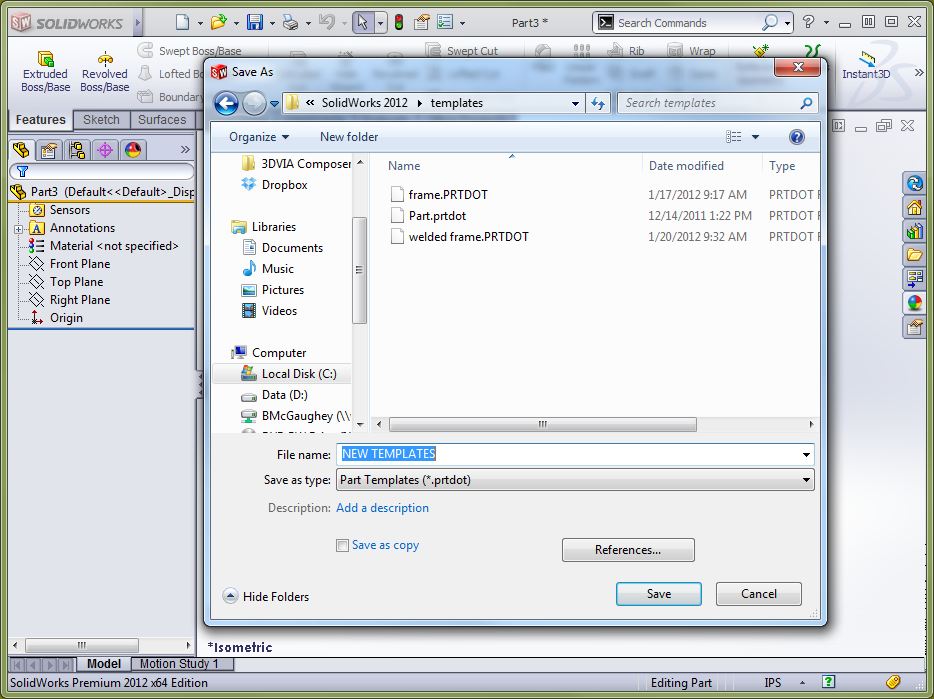Open the Organize dropdown menu
Viewport: 934px width, 699px height.
click(x=259, y=137)
